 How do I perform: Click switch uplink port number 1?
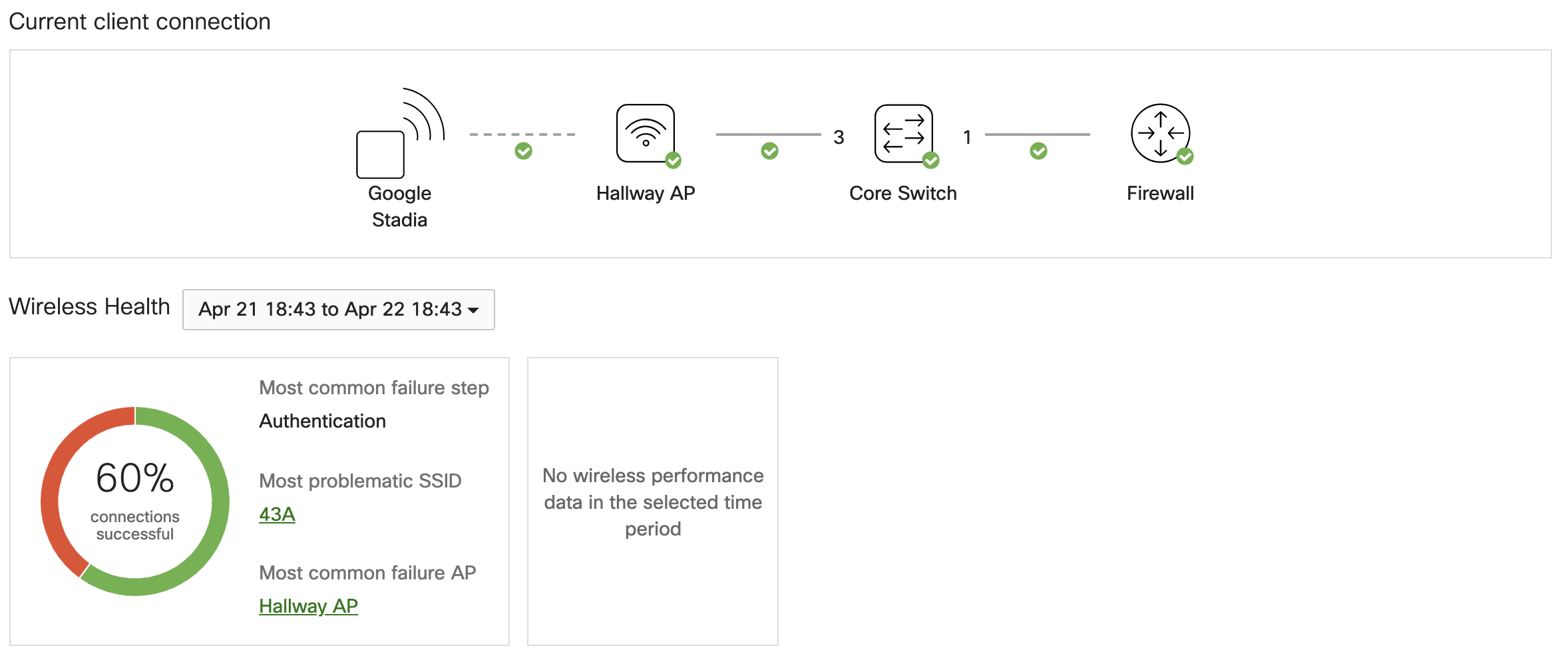click(x=967, y=137)
